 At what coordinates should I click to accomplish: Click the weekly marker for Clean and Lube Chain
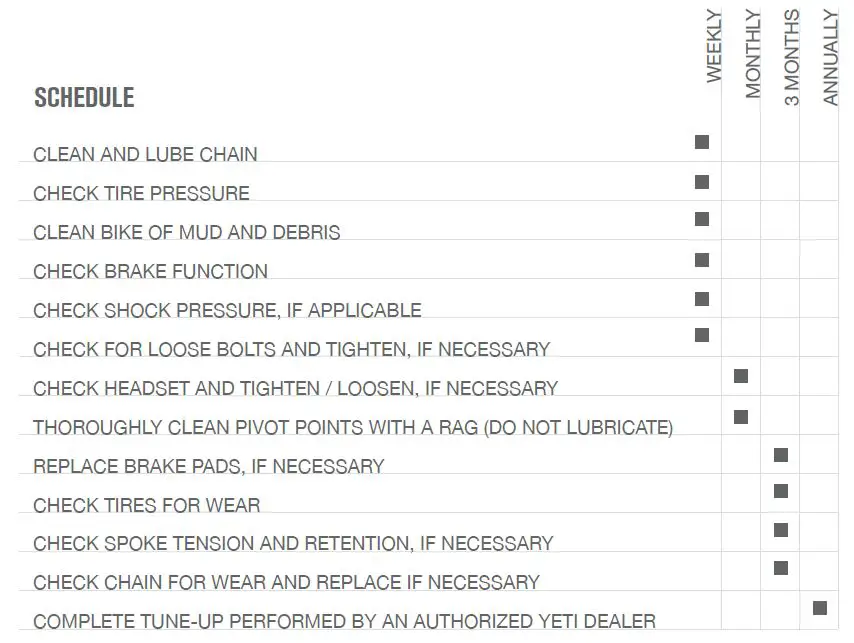tap(702, 142)
